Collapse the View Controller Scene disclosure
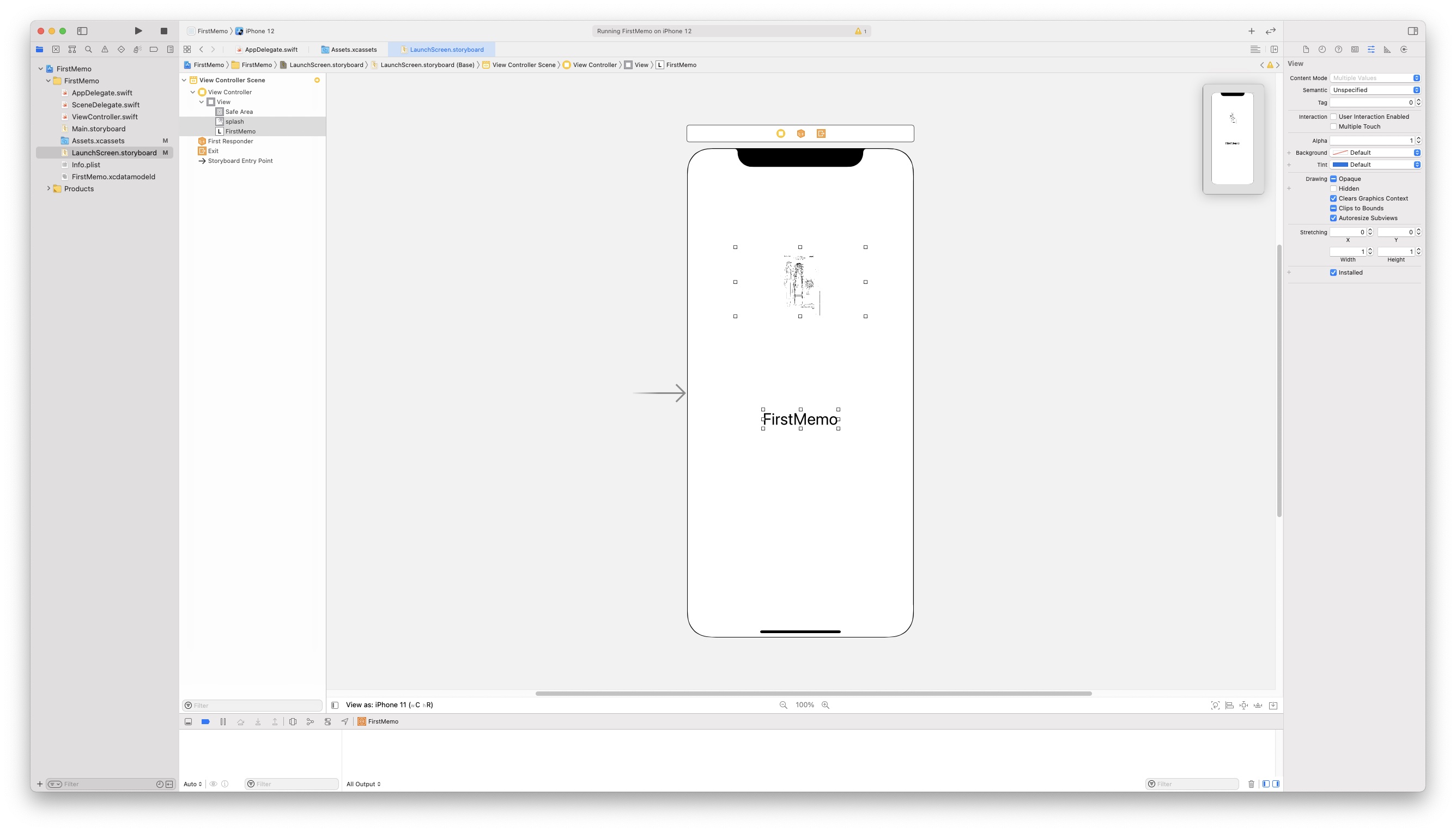Viewport: 1456px width, 832px height. tap(184, 80)
